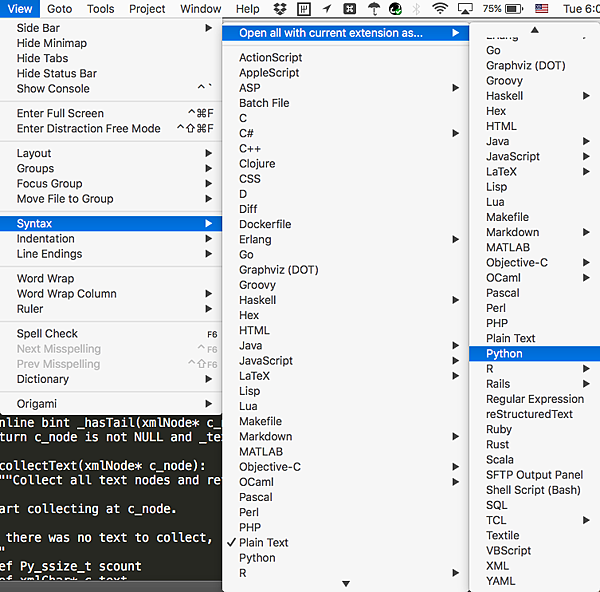Click scroll-up arrow atop rightmost submenu
Viewport: 600px width, 592px height.
coord(534,29)
